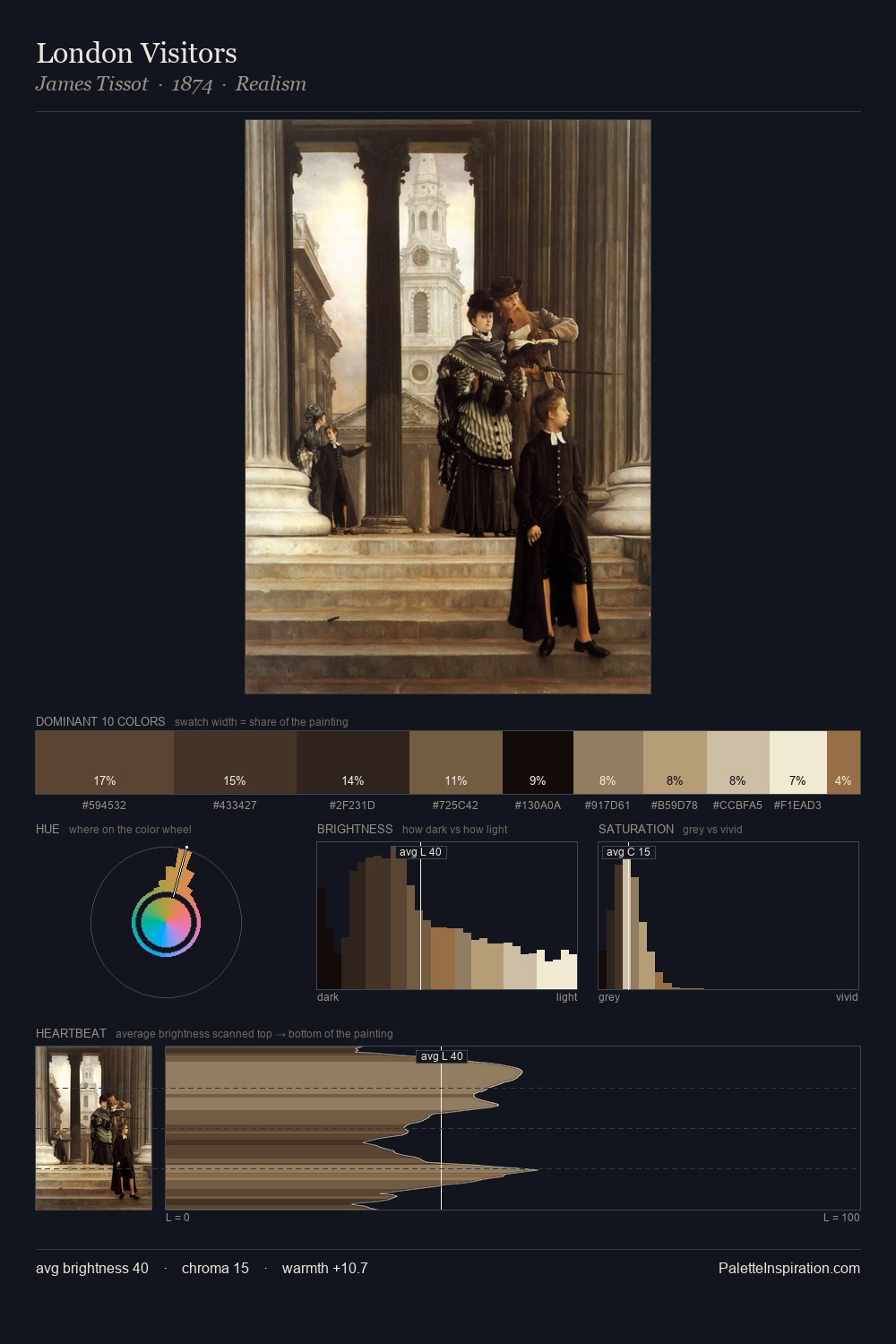Viewport: 896px width, 1344px height.
Task: Click the hex label #B59D78
Action: pyautogui.click(x=674, y=806)
